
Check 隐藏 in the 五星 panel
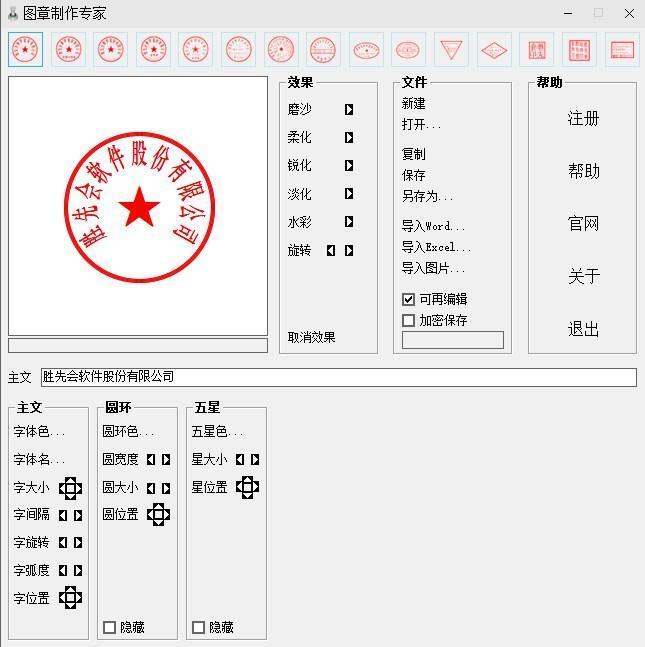pos(198,627)
